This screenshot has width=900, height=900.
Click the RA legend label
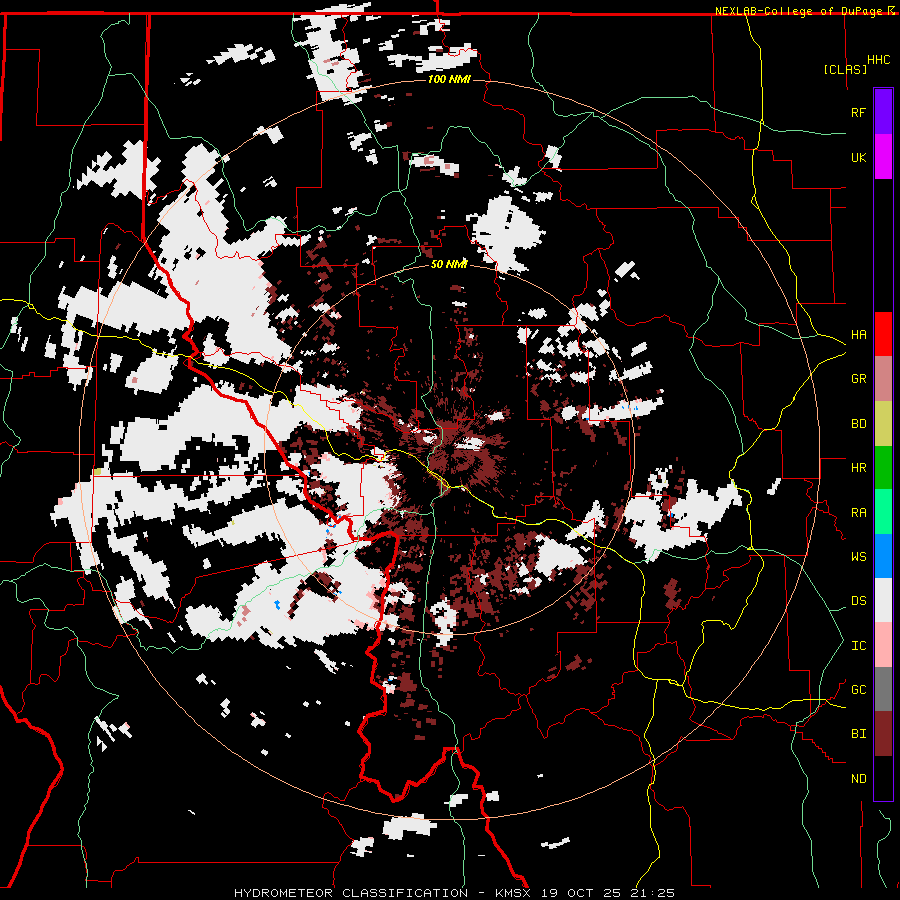coord(858,513)
